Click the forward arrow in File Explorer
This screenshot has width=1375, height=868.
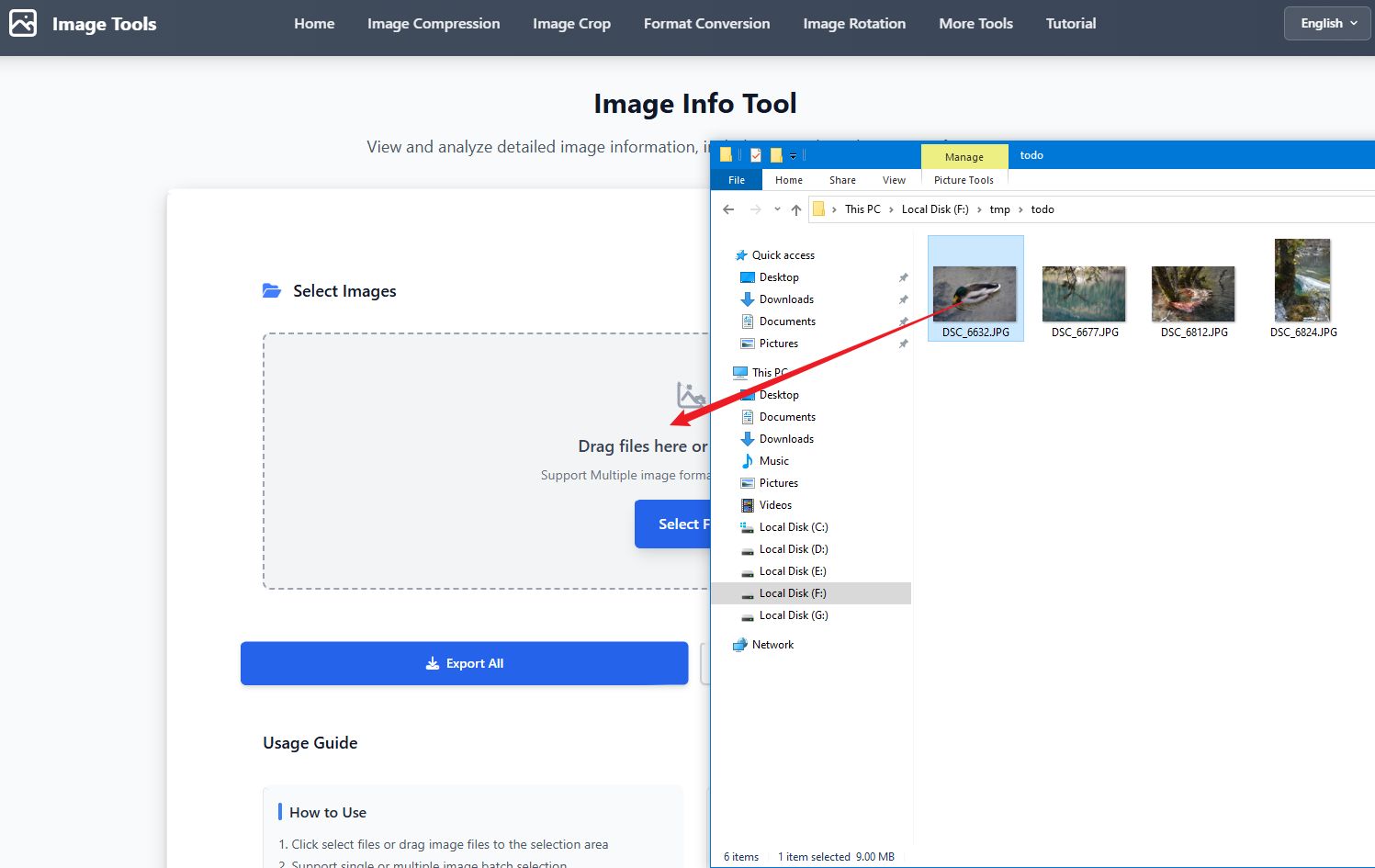[755, 209]
